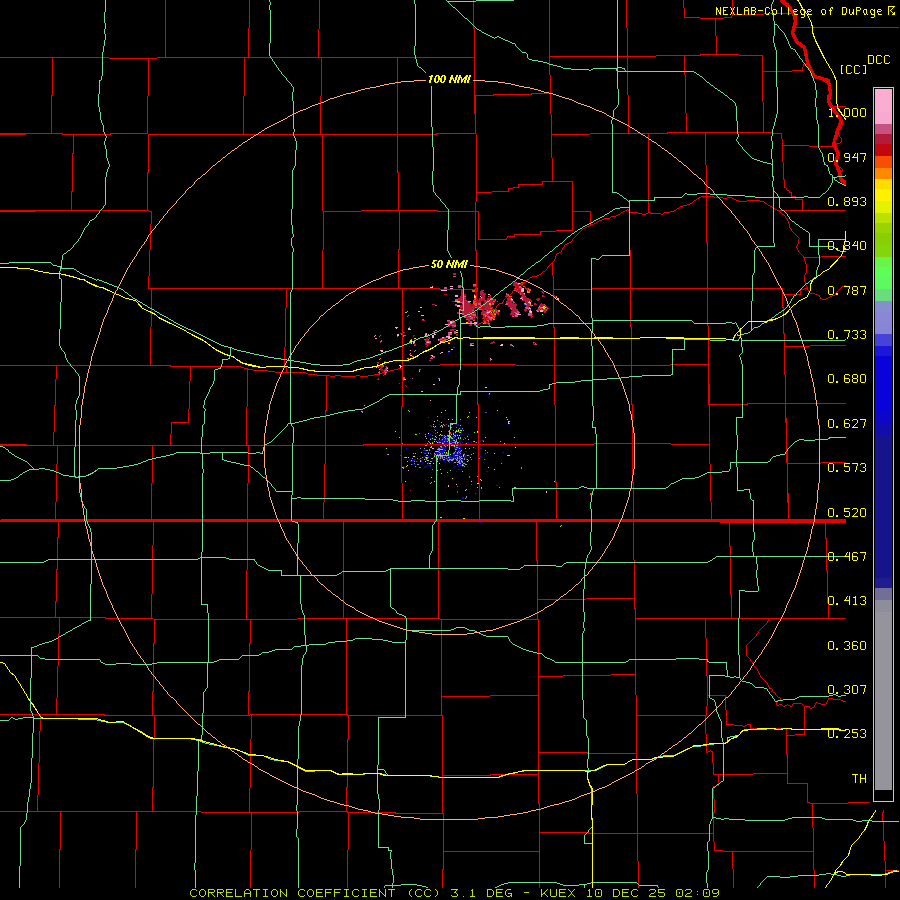
Task: Click the TH label at legend bottom
Action: (x=859, y=779)
